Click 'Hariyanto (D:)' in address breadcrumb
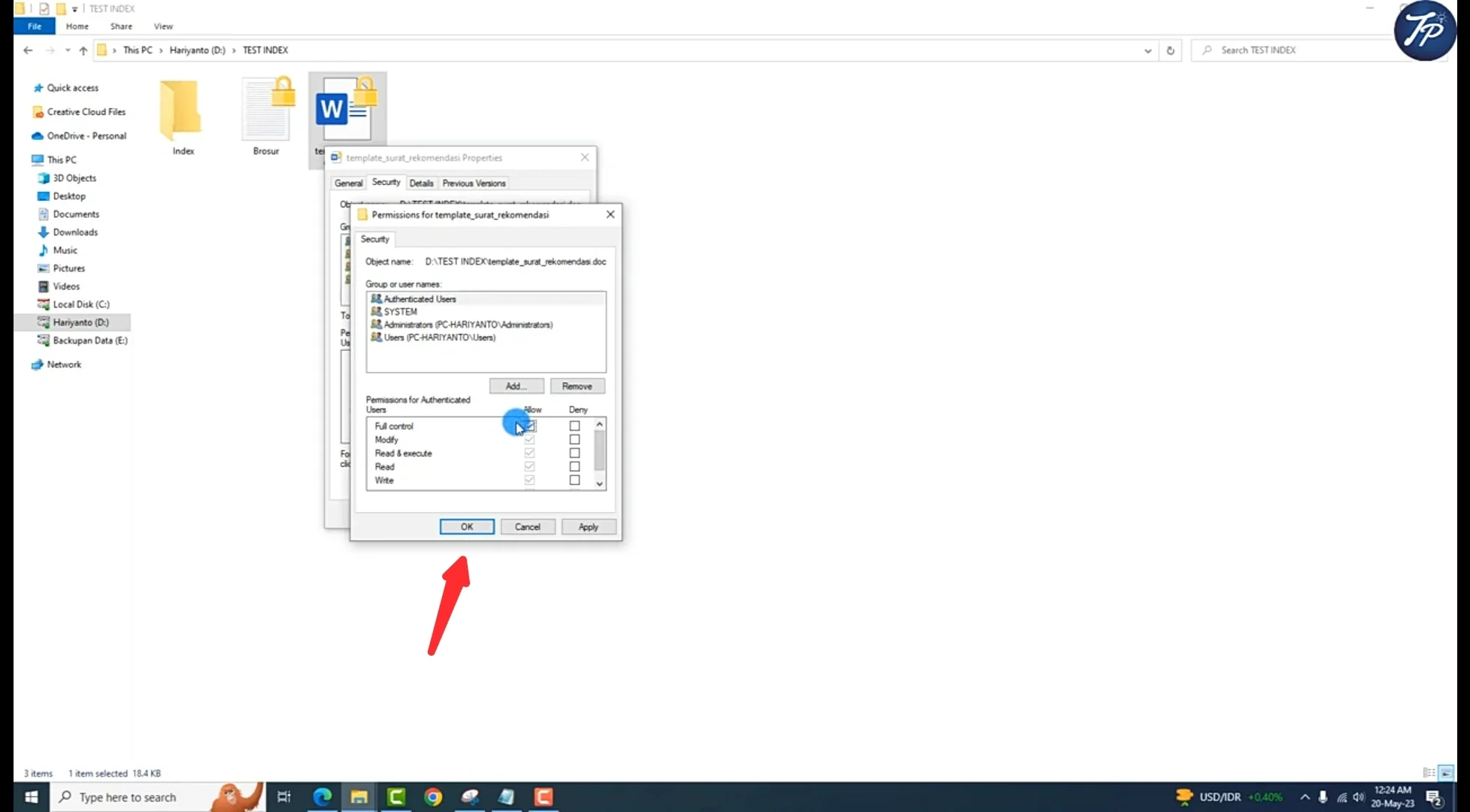1470x812 pixels. pyautogui.click(x=197, y=50)
